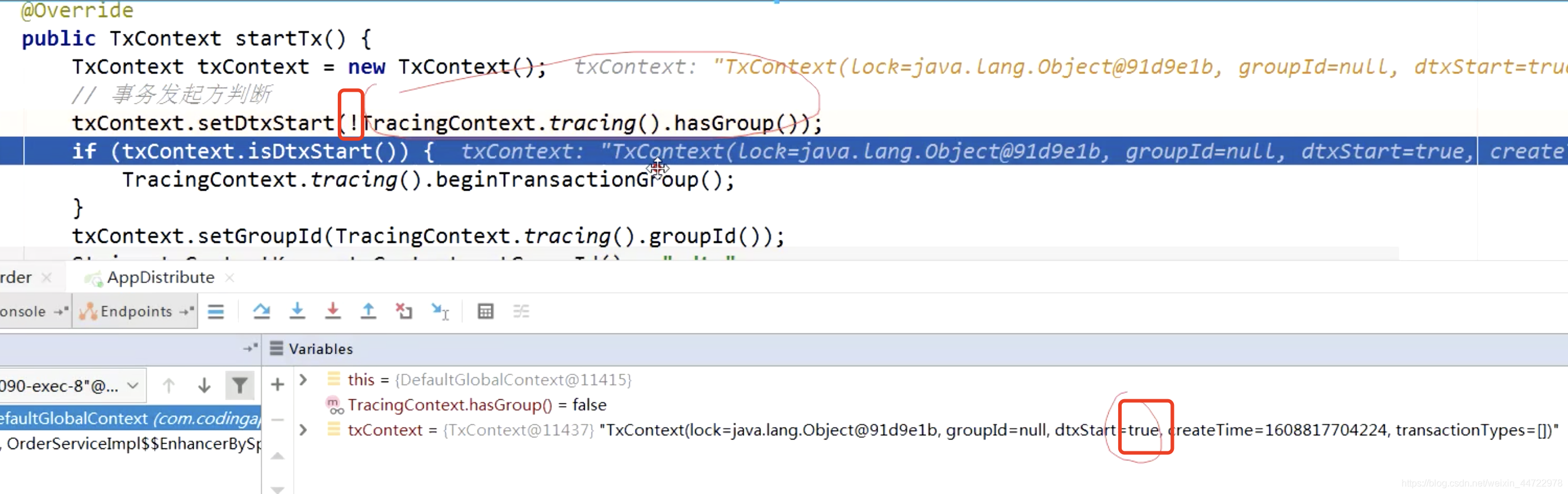Click the Run to Cursor icon
Viewport: 1568px width, 494px height.
tap(440, 312)
